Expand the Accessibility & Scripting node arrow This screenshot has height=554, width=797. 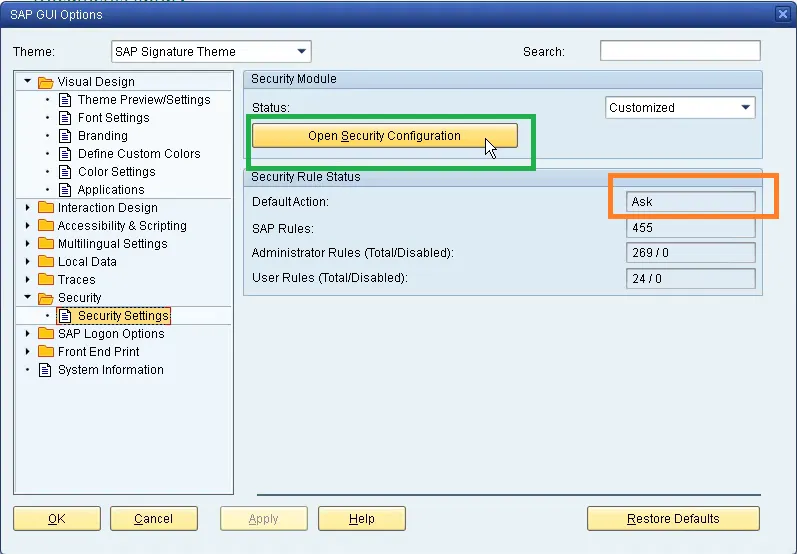point(27,226)
